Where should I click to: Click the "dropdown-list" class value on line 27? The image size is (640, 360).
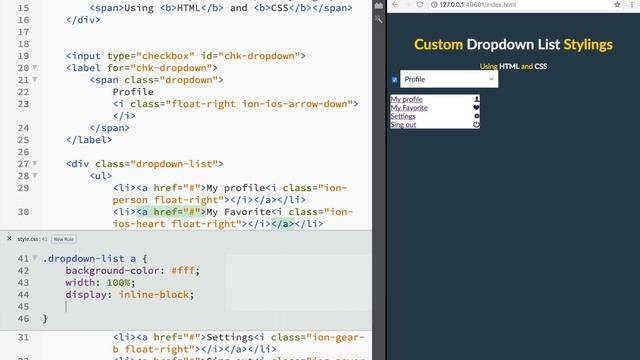click(174, 164)
